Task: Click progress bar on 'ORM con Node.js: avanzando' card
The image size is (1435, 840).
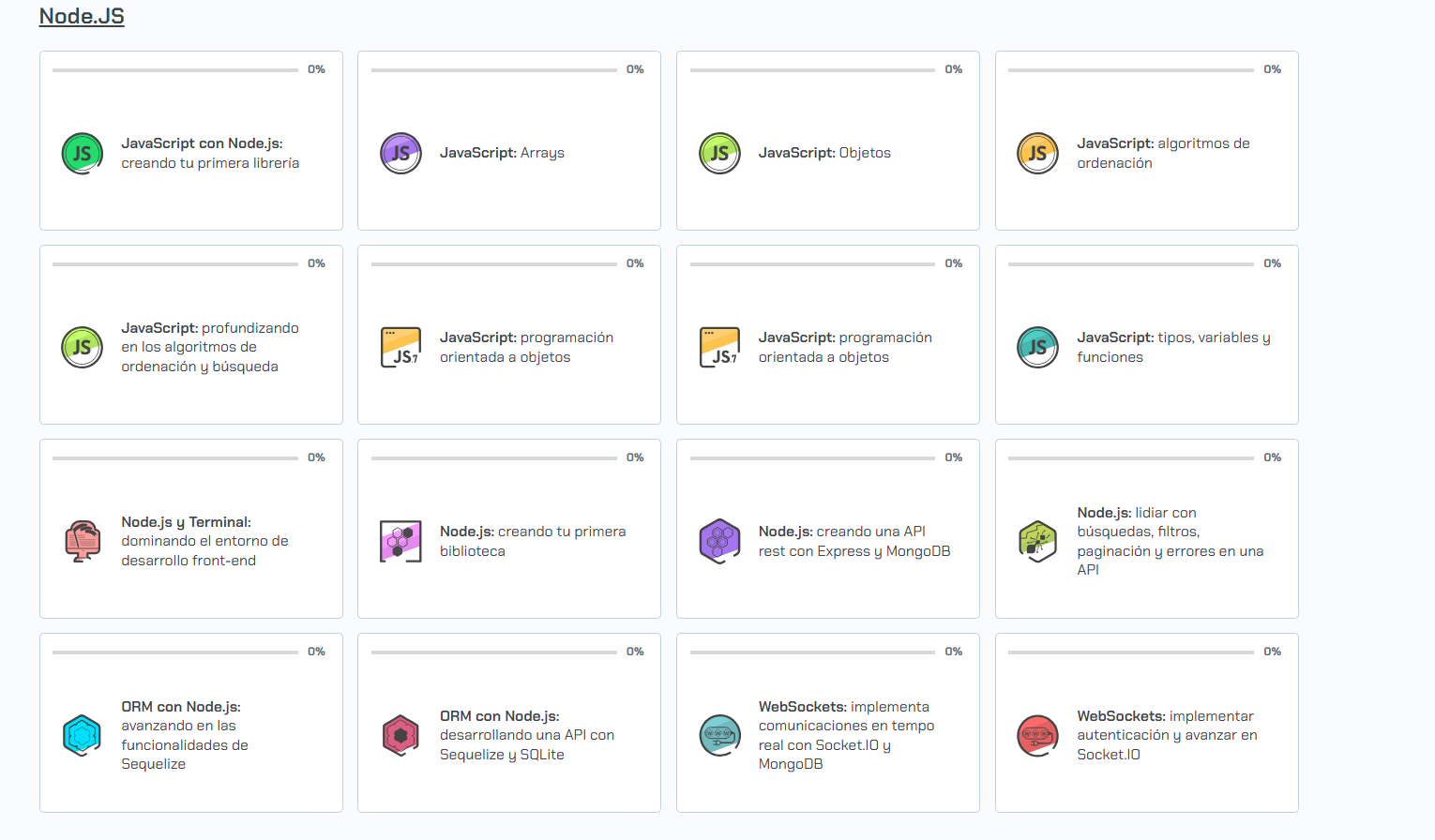Action: click(175, 652)
